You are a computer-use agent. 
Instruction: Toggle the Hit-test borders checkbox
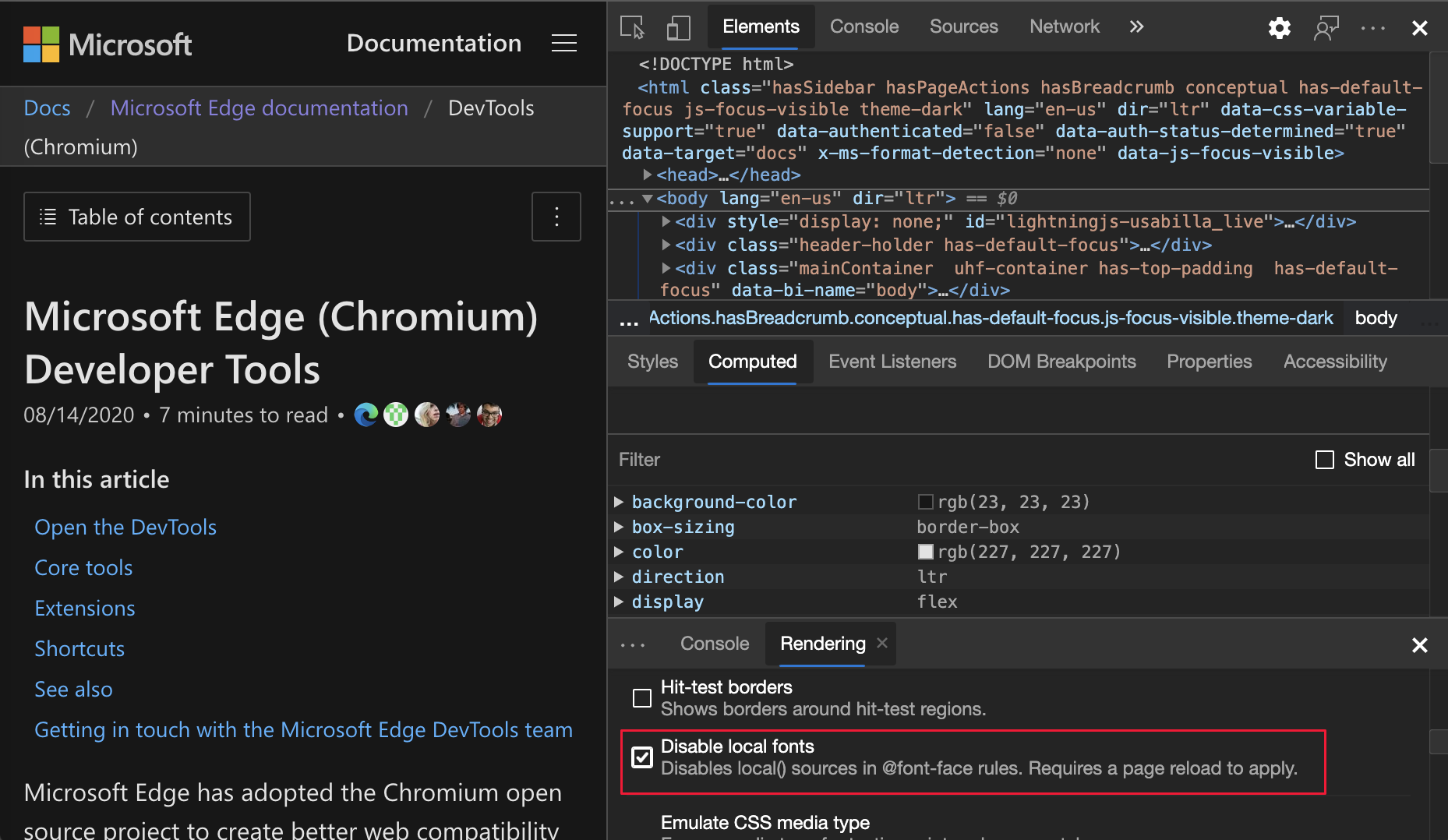click(642, 698)
